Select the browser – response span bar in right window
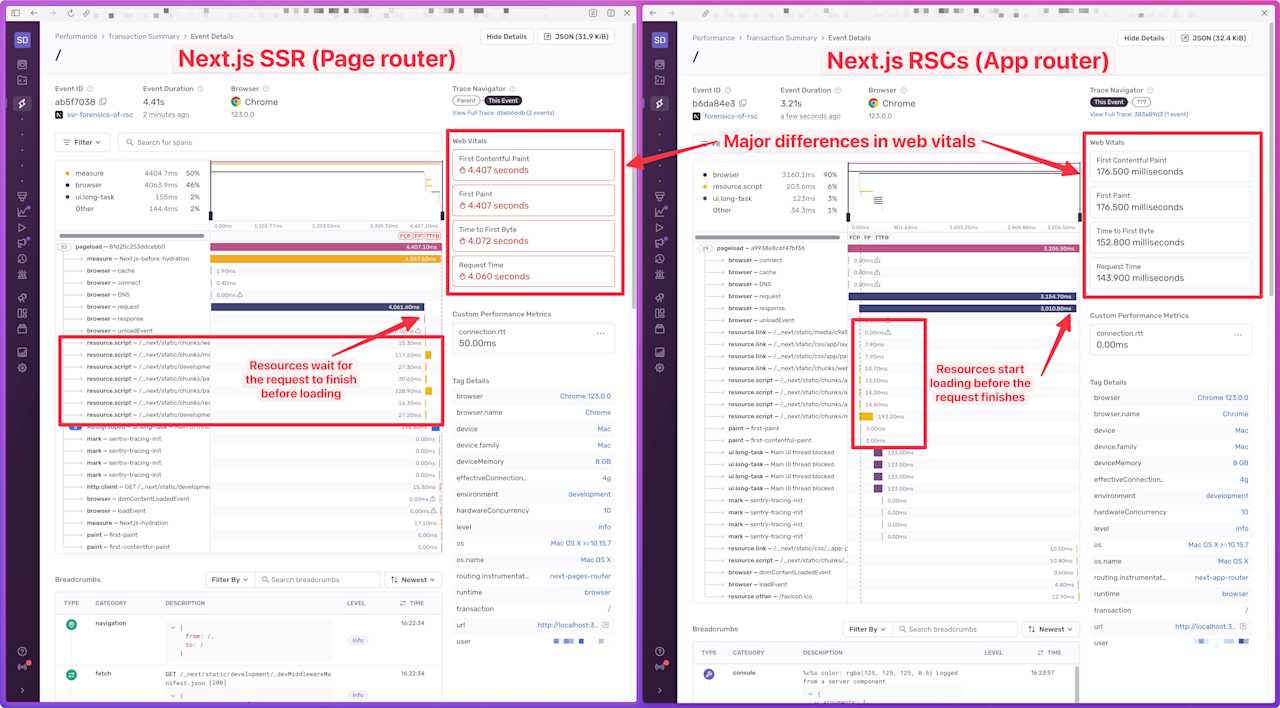This screenshot has width=1280, height=708. (x=968, y=308)
